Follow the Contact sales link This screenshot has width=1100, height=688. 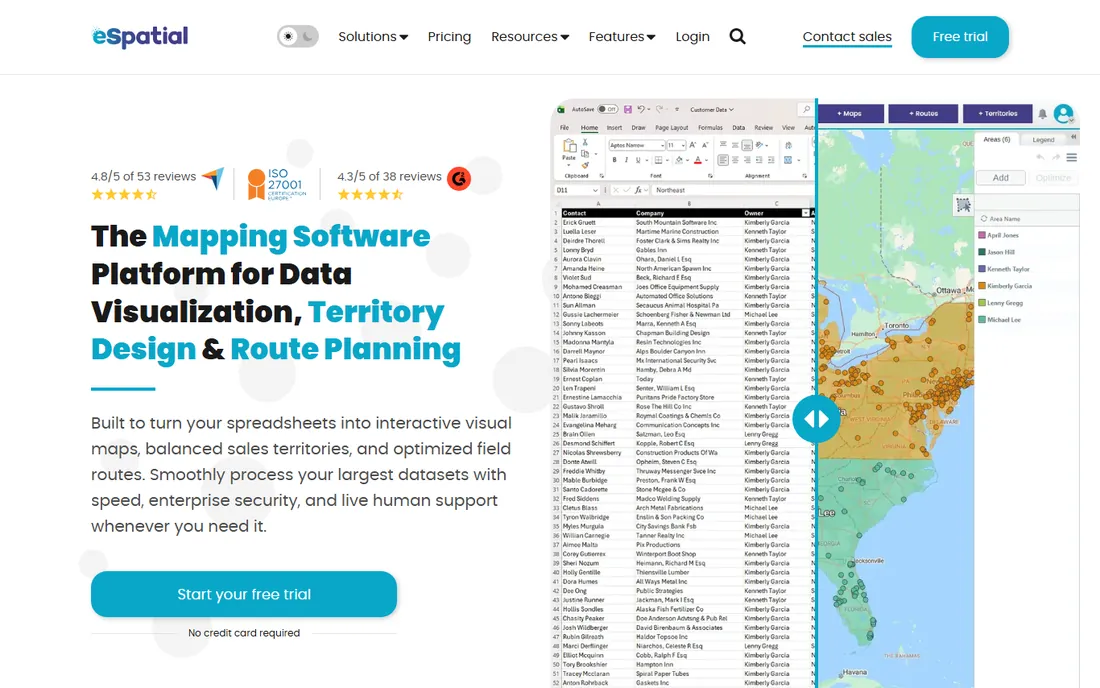tap(847, 37)
